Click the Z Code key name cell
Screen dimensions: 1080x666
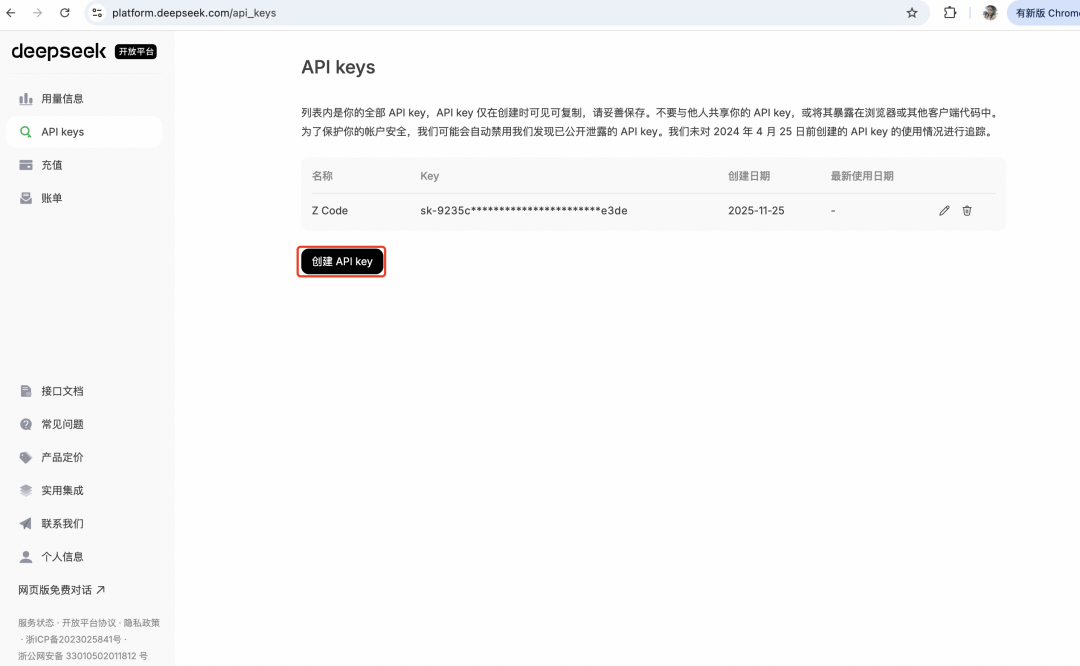[330, 211]
